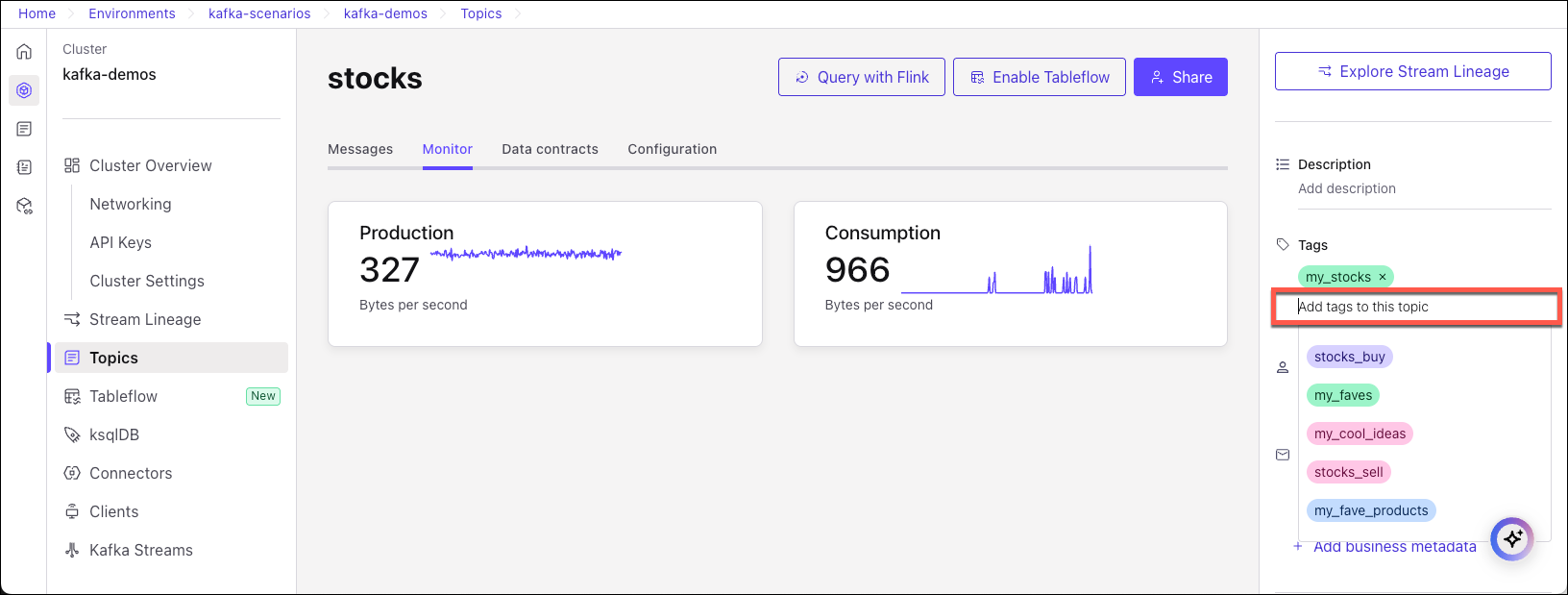Image resolution: width=1568 pixels, height=595 pixels.
Task: Open kafka-demos breadcrumb
Action: pos(385,13)
